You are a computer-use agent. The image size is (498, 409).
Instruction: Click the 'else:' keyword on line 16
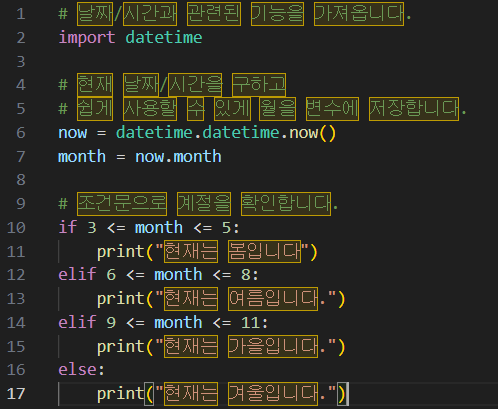[x=82, y=370]
